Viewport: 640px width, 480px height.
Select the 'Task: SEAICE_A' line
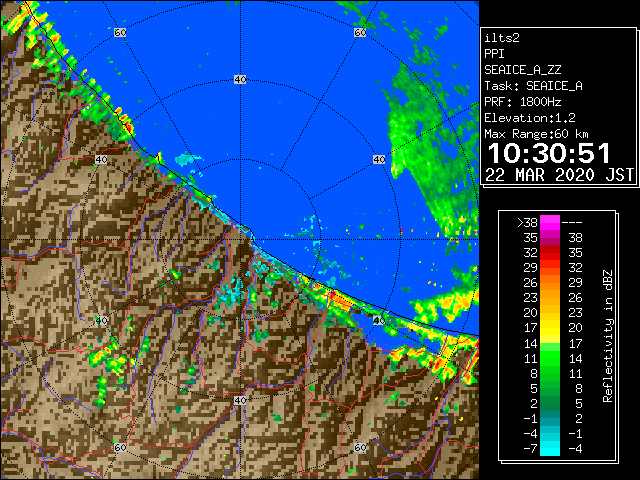[x=533, y=86]
